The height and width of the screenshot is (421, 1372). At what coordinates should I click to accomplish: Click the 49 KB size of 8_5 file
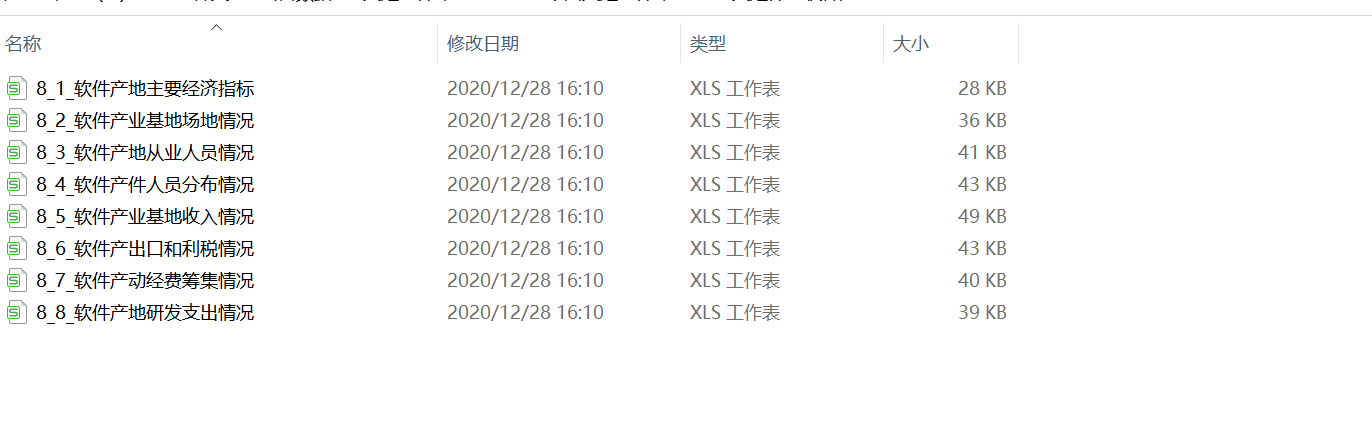pyautogui.click(x=982, y=216)
